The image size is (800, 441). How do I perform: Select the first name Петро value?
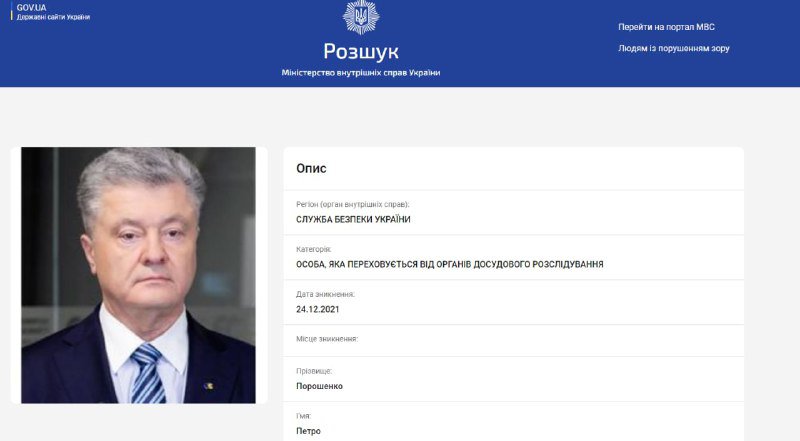coord(308,431)
